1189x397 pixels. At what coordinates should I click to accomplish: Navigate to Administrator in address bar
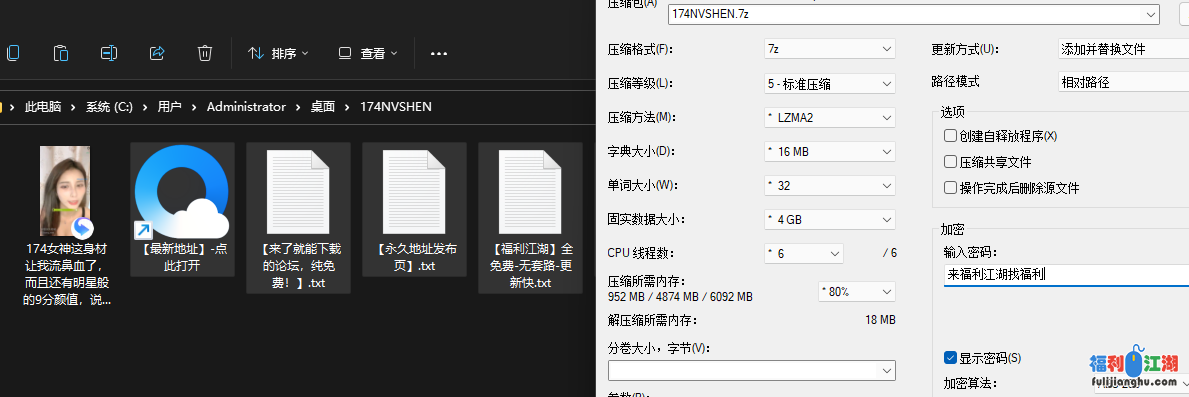click(246, 107)
